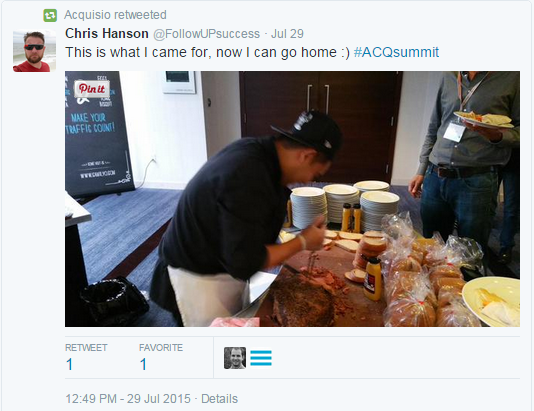Open the Details link
Image resolution: width=534 pixels, height=411 pixels.
coord(219,399)
